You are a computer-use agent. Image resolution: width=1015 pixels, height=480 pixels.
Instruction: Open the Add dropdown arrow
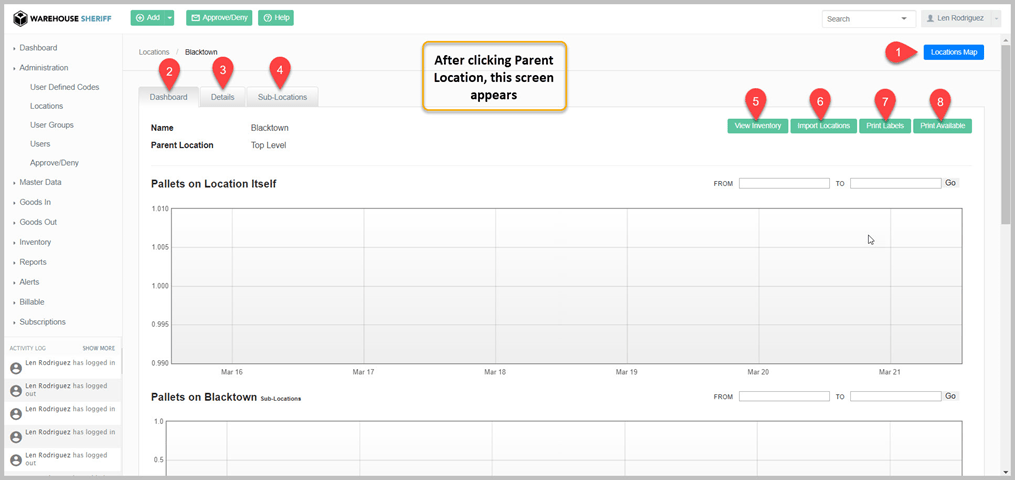click(170, 18)
